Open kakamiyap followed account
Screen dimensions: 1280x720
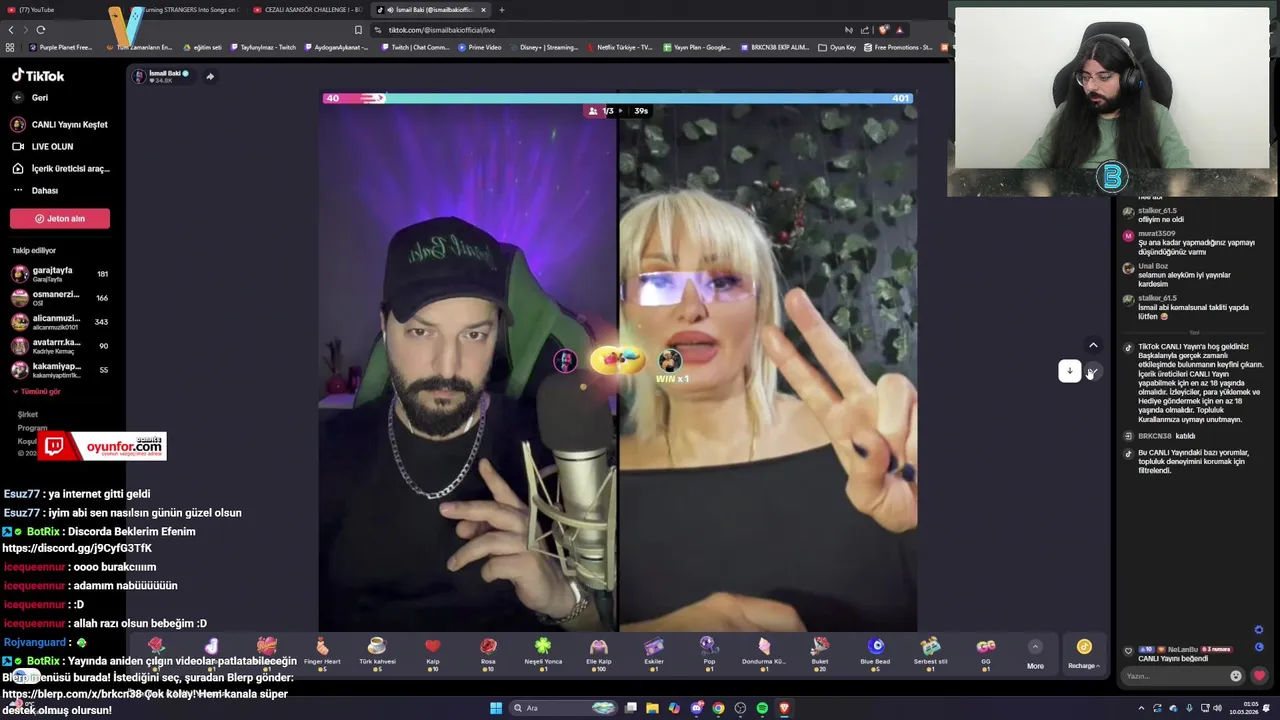click(60, 370)
